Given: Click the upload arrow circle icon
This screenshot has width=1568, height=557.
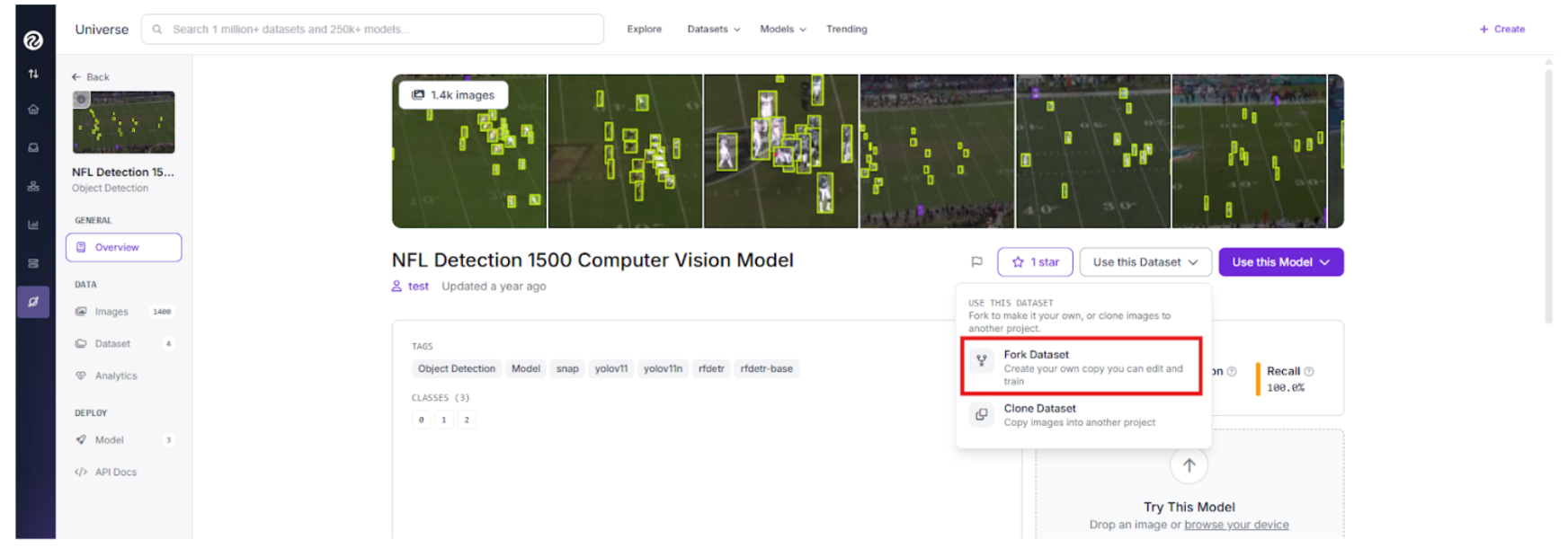Looking at the screenshot, I should pyautogui.click(x=1189, y=465).
